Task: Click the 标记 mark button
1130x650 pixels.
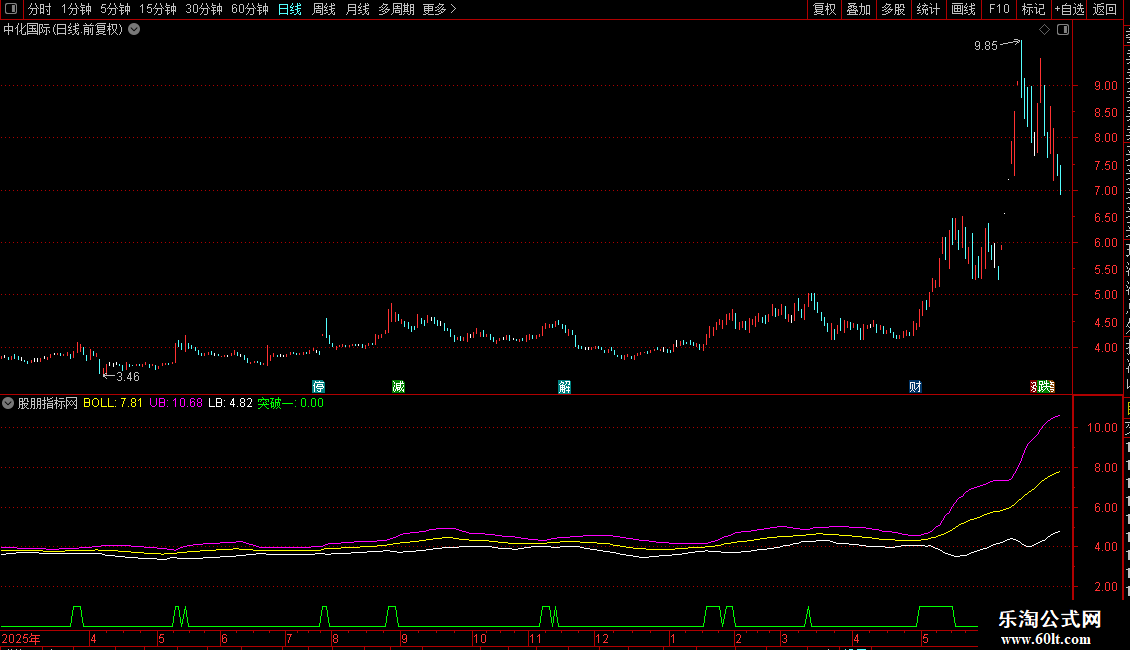Action: [x=1033, y=9]
